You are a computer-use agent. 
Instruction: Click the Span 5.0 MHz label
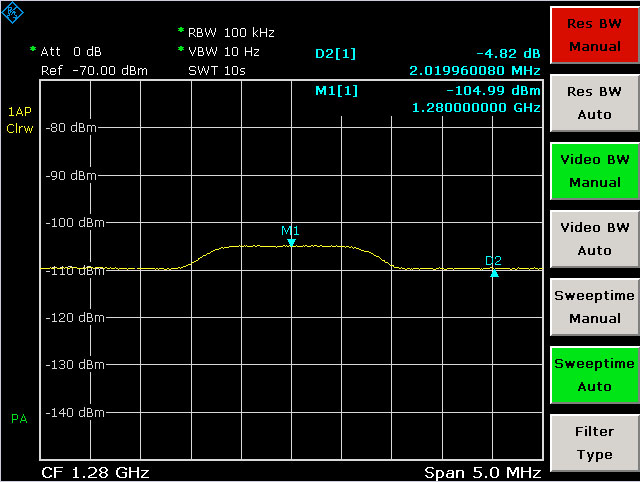tap(482, 471)
